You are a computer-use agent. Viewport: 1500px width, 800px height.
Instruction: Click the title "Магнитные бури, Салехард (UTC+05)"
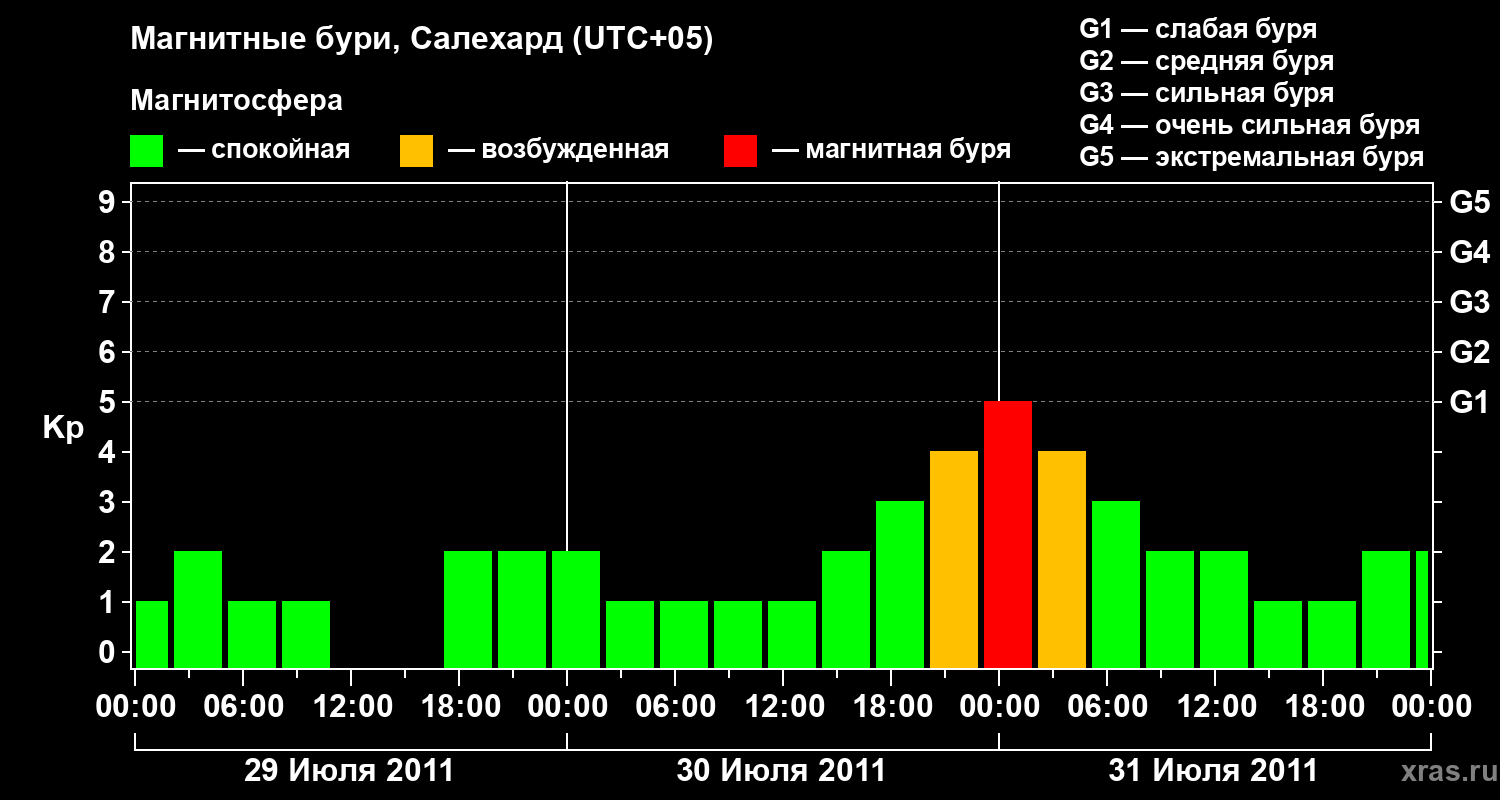[x=422, y=40]
